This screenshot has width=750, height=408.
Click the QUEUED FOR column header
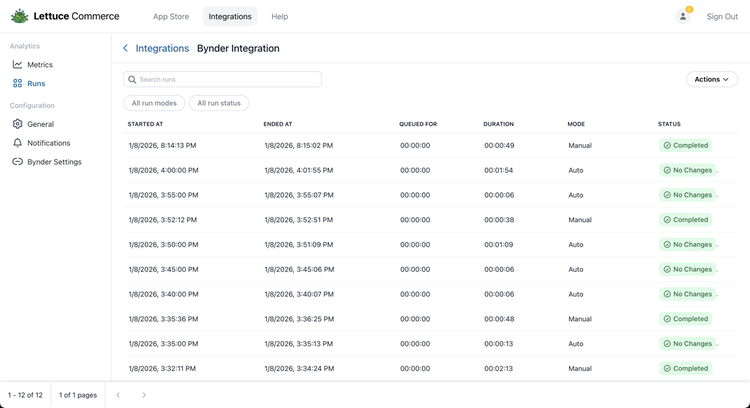click(x=418, y=124)
